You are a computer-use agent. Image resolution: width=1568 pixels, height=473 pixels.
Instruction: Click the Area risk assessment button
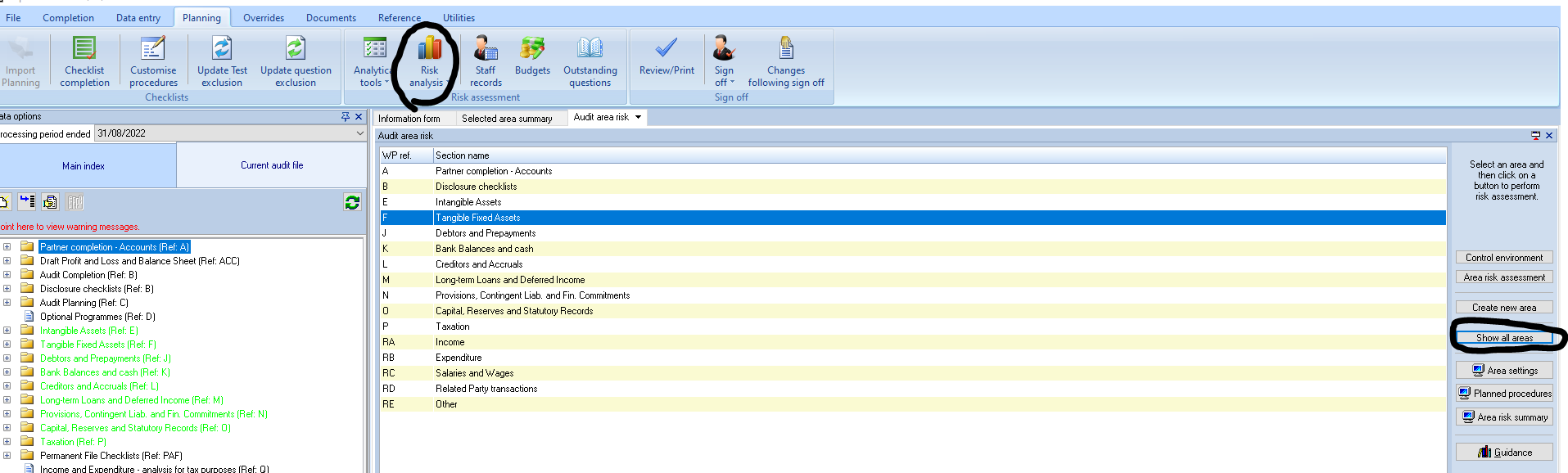pos(1504,277)
